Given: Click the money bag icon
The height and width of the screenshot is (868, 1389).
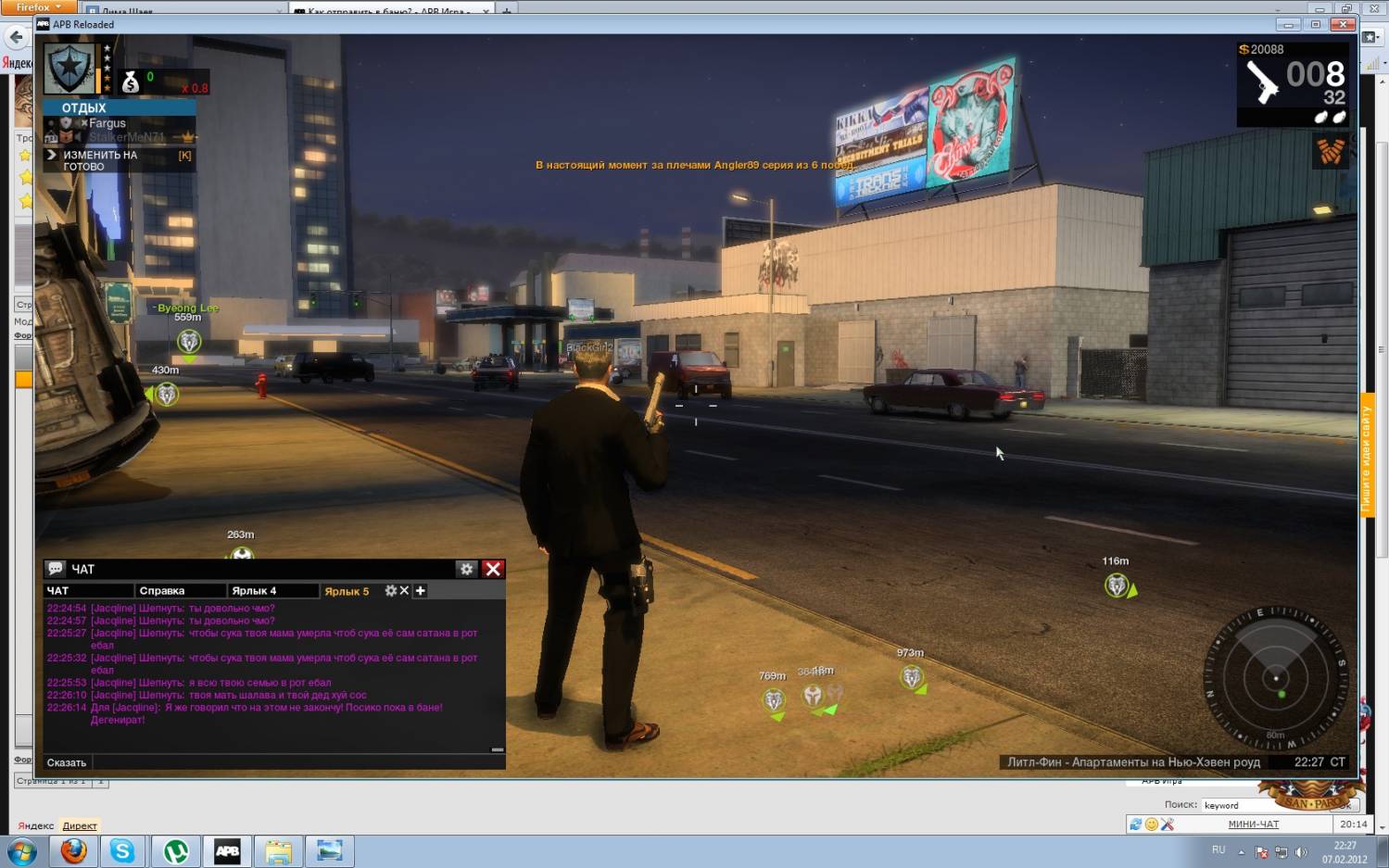Looking at the screenshot, I should (131, 82).
